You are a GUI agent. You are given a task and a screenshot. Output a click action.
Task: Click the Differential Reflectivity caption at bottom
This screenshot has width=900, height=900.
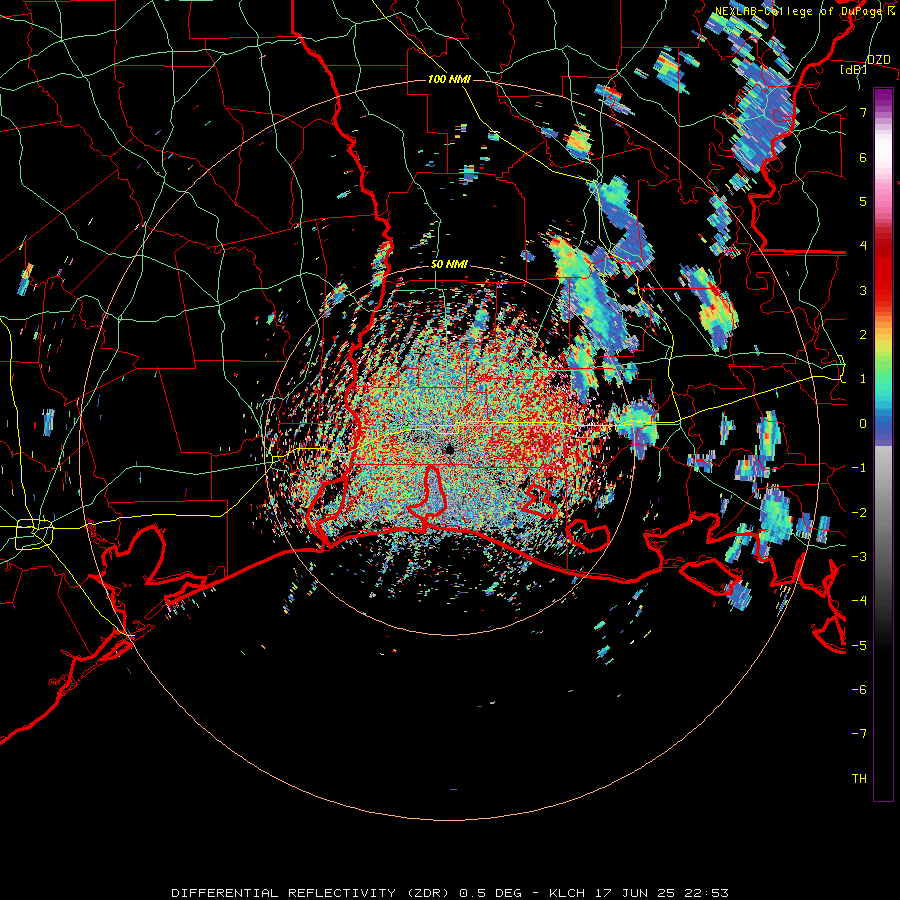click(450, 893)
